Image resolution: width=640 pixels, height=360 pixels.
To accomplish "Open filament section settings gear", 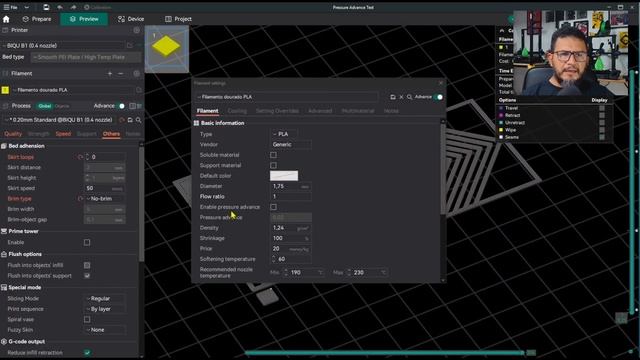I will point(136,73).
